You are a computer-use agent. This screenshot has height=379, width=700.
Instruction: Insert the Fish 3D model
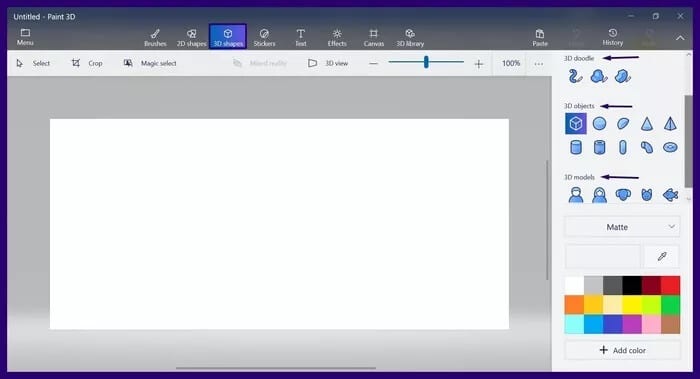pyautogui.click(x=671, y=195)
